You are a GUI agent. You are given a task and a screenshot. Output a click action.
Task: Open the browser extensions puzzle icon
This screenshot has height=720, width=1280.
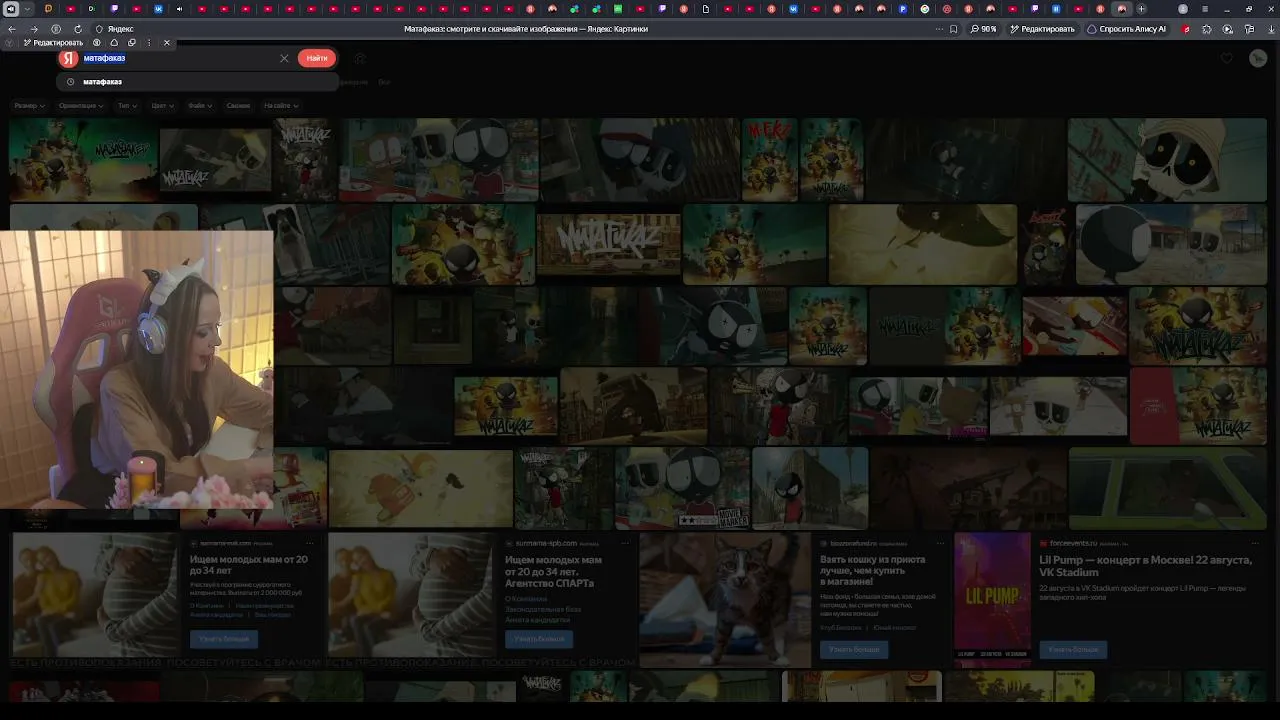point(1207,29)
